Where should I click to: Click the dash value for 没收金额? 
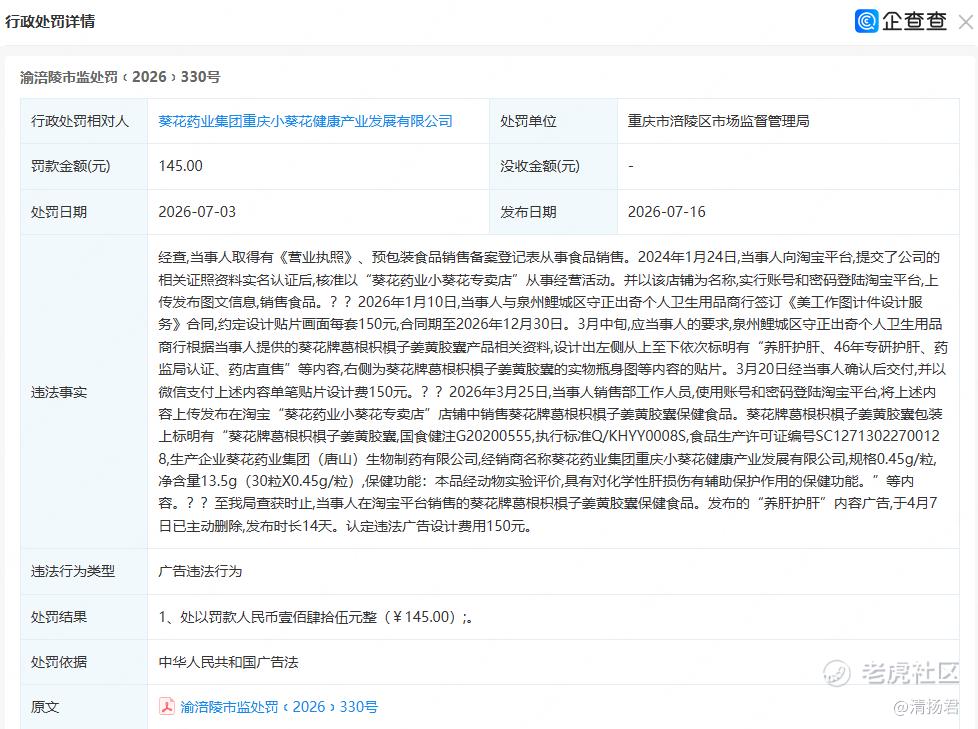click(631, 166)
